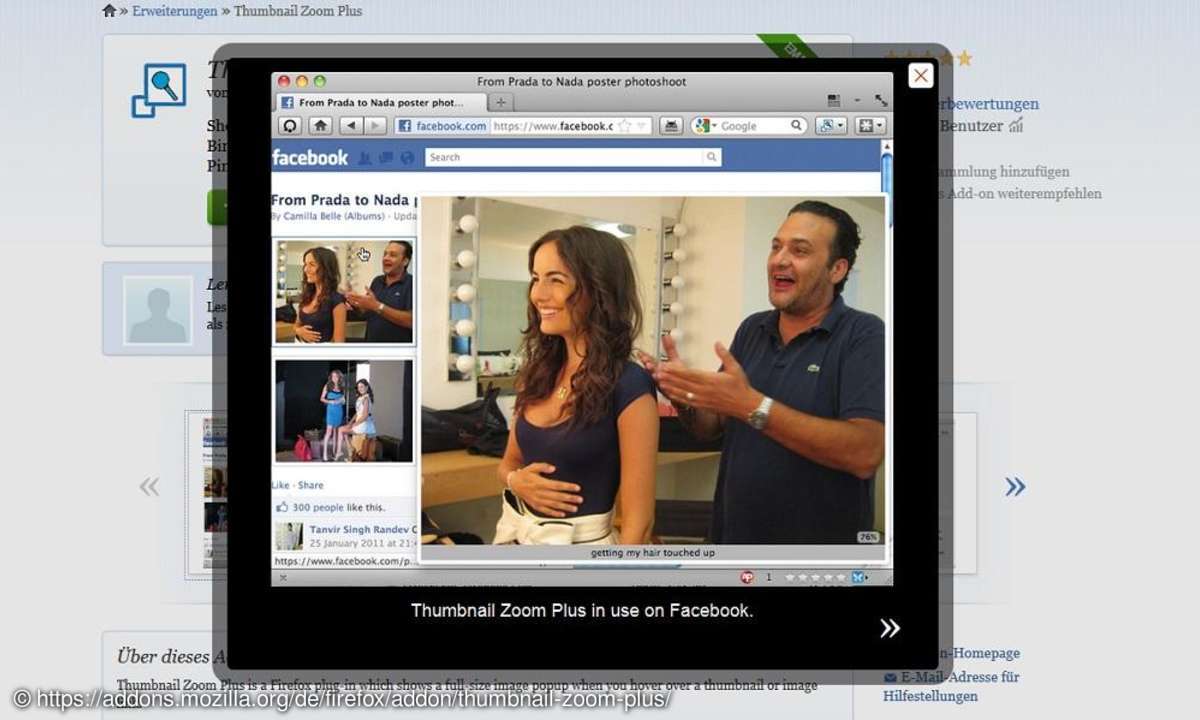Image resolution: width=1200 pixels, height=720 pixels.
Task: Click the two women photoshoot thumbnail
Action: [344, 411]
